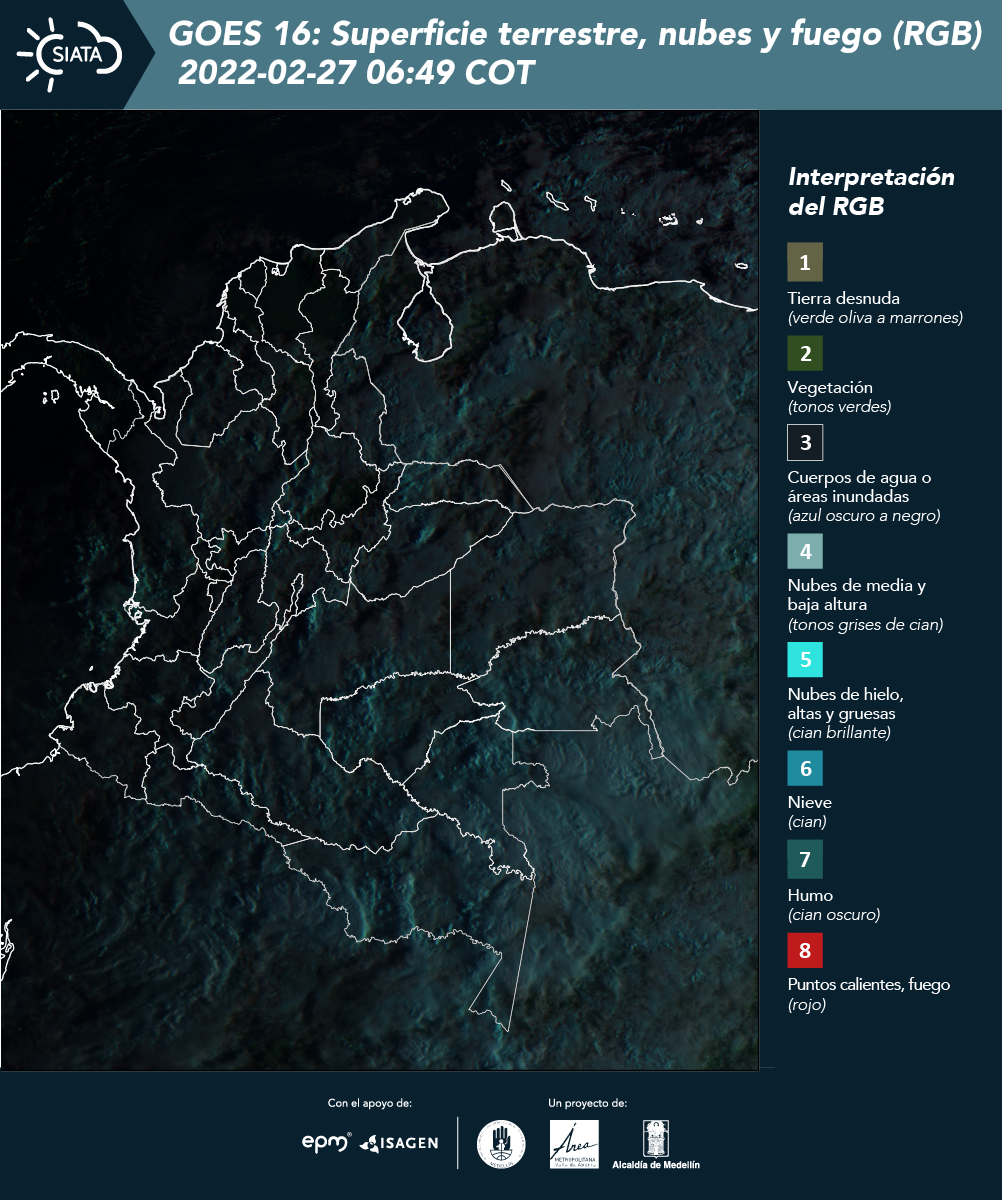1002x1200 pixels.
Task: Click 'Cuerpos de agua o áreas inundadas' label
Action: [860, 487]
